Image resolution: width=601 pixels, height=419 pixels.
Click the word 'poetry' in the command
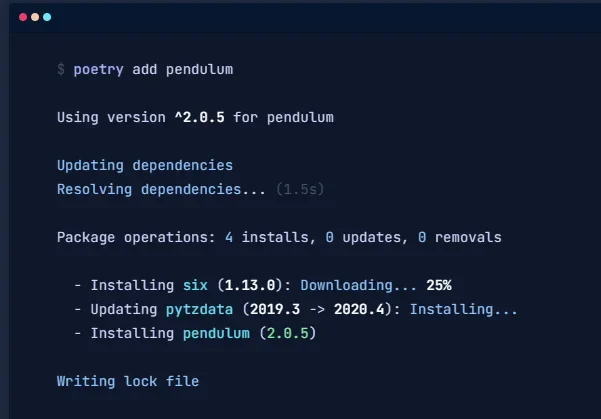[x=99, y=70]
